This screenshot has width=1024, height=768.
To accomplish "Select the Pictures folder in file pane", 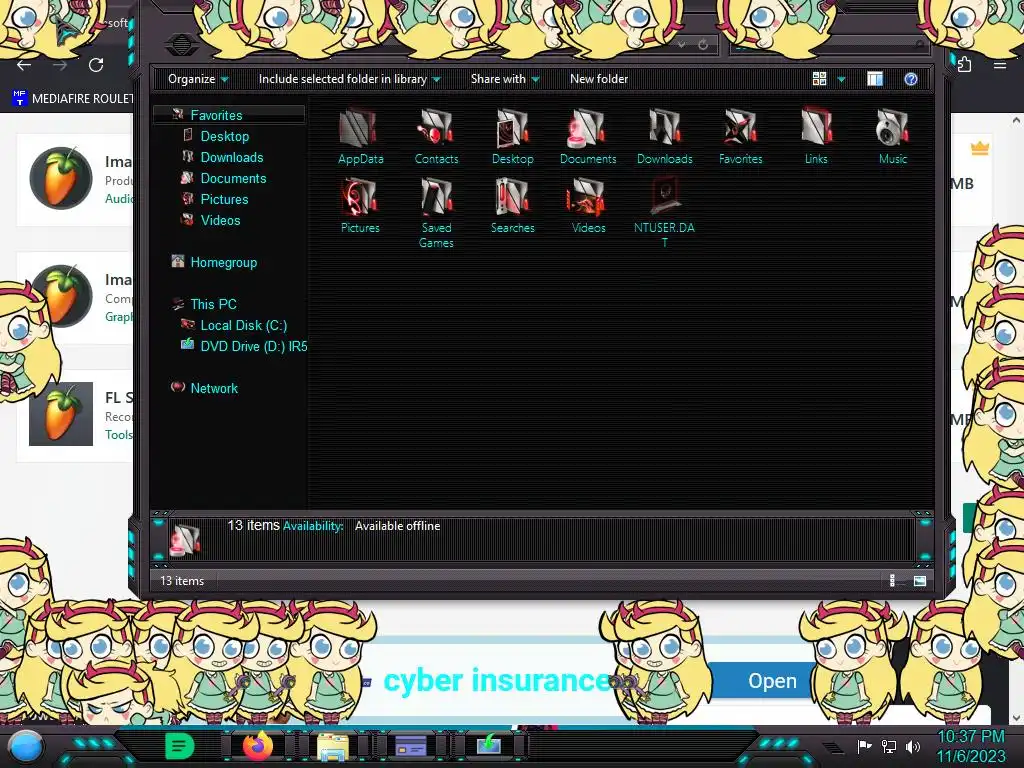I will click(360, 205).
